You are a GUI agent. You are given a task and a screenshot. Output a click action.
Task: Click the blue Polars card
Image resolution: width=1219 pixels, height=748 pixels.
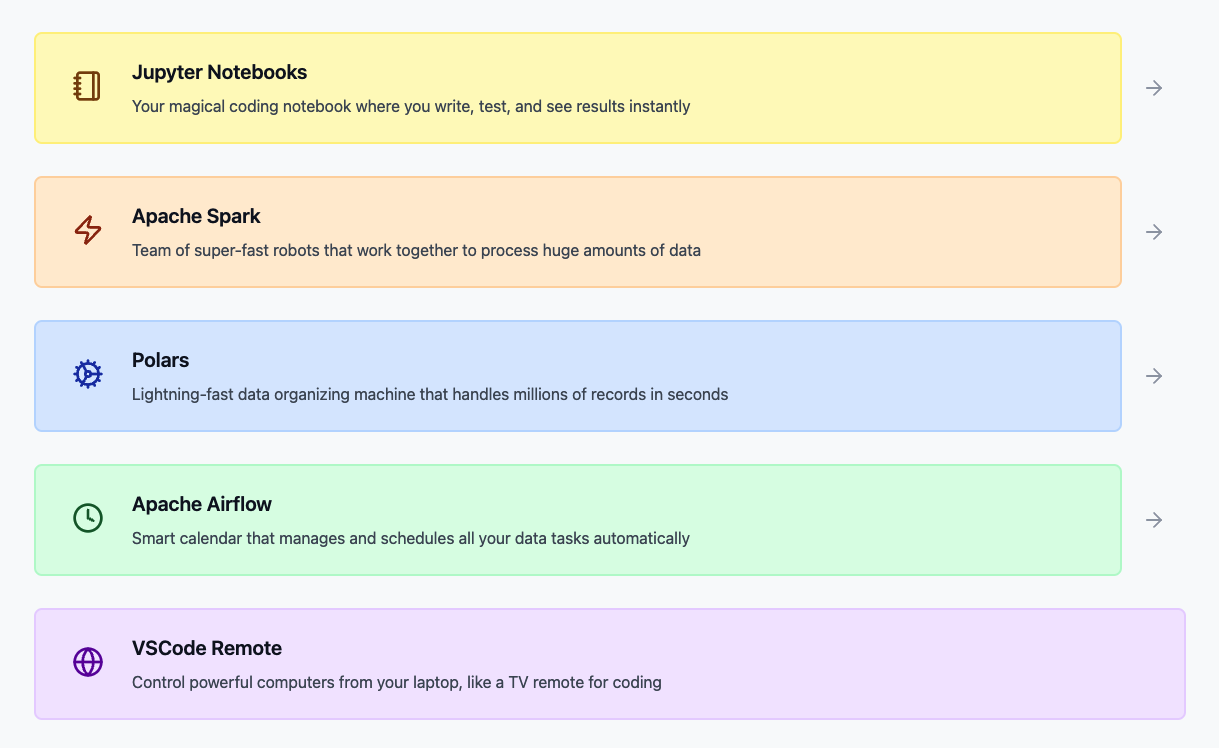pos(578,375)
